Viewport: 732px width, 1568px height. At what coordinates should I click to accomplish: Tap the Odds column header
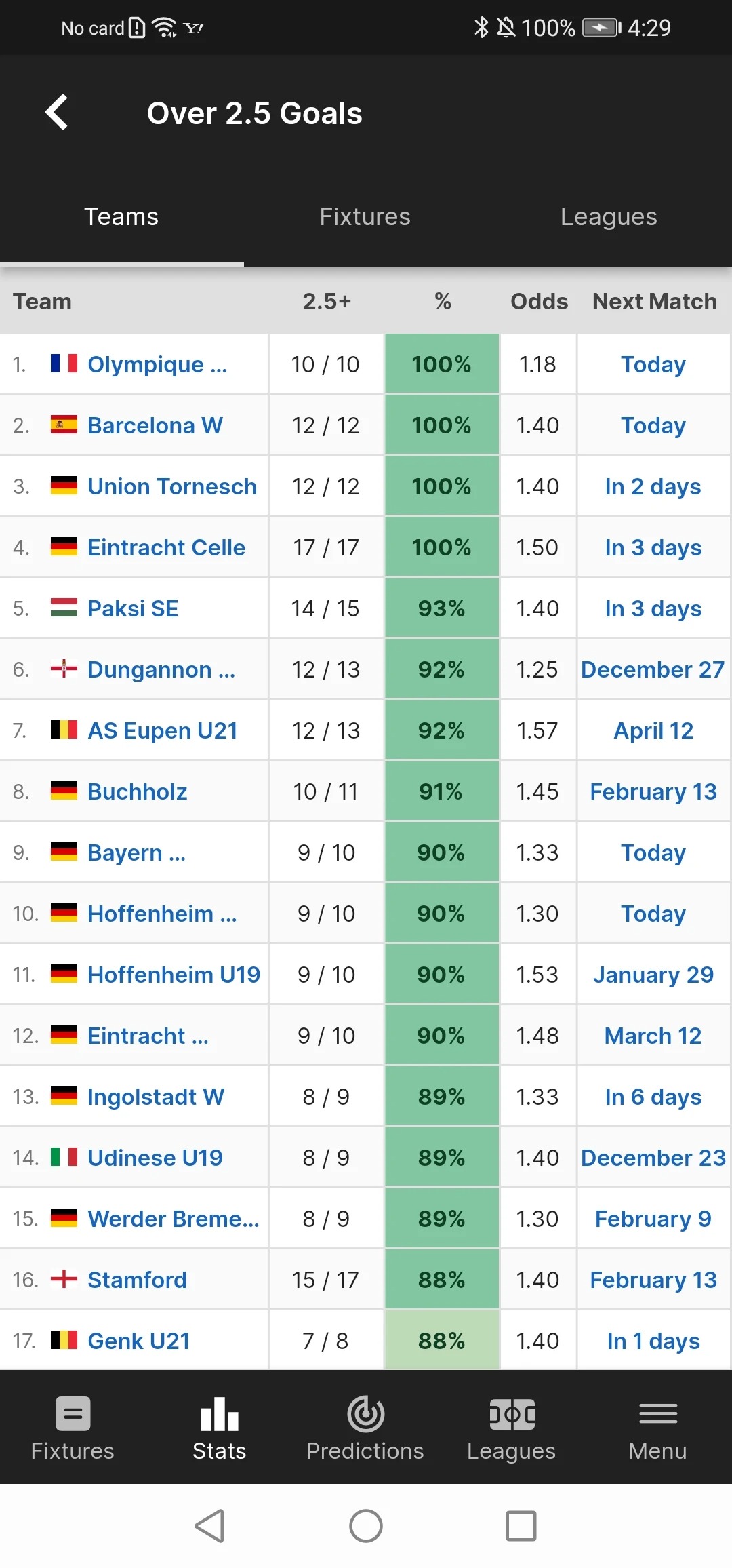540,301
